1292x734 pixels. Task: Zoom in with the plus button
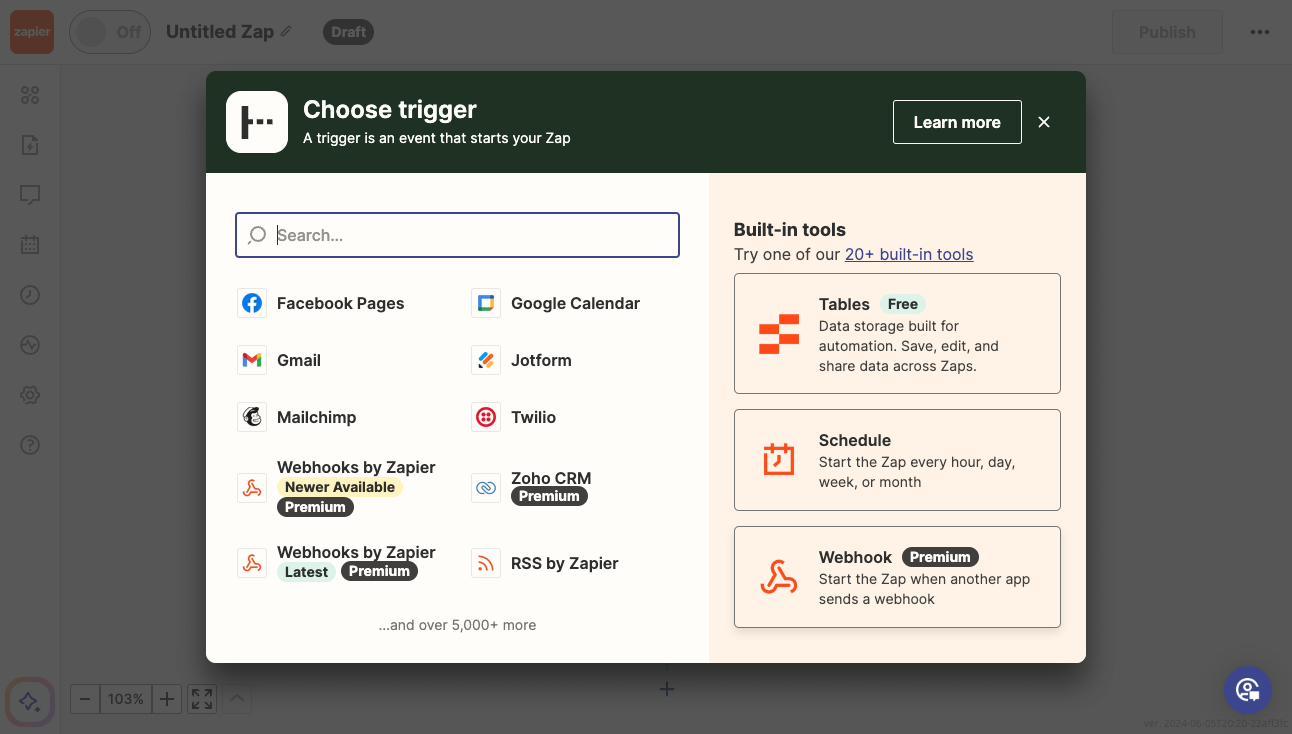tap(167, 699)
